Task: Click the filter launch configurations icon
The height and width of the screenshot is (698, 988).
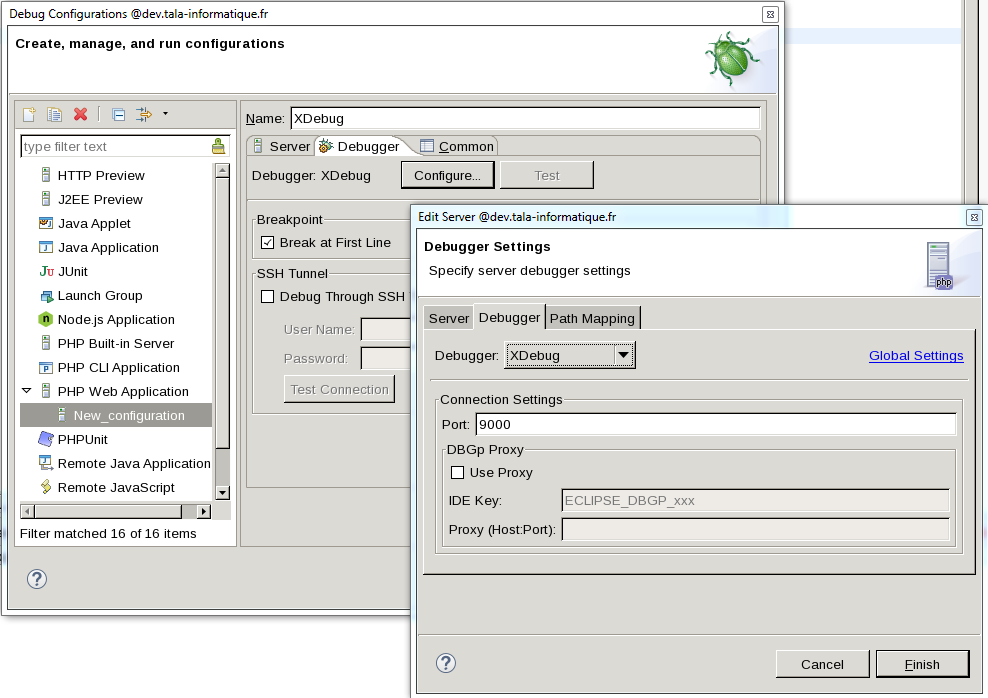Action: click(144, 114)
